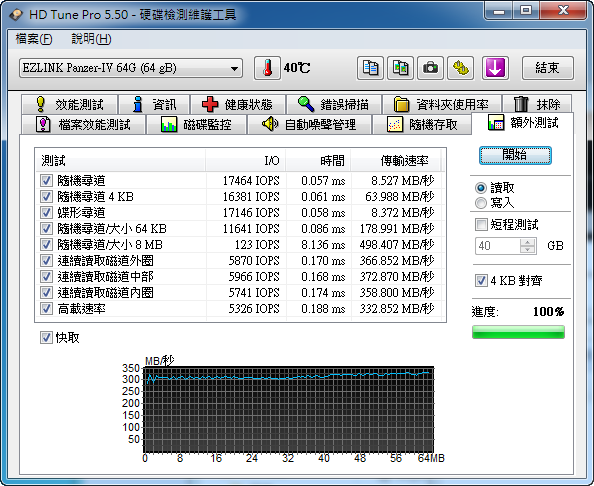Click the copy screenshot to clipboard icon
The height and width of the screenshot is (486, 594).
pos(400,68)
